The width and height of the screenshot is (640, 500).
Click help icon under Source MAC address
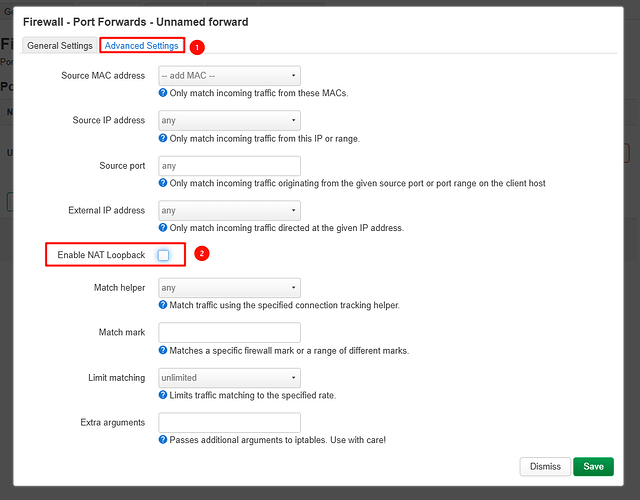tap(163, 93)
